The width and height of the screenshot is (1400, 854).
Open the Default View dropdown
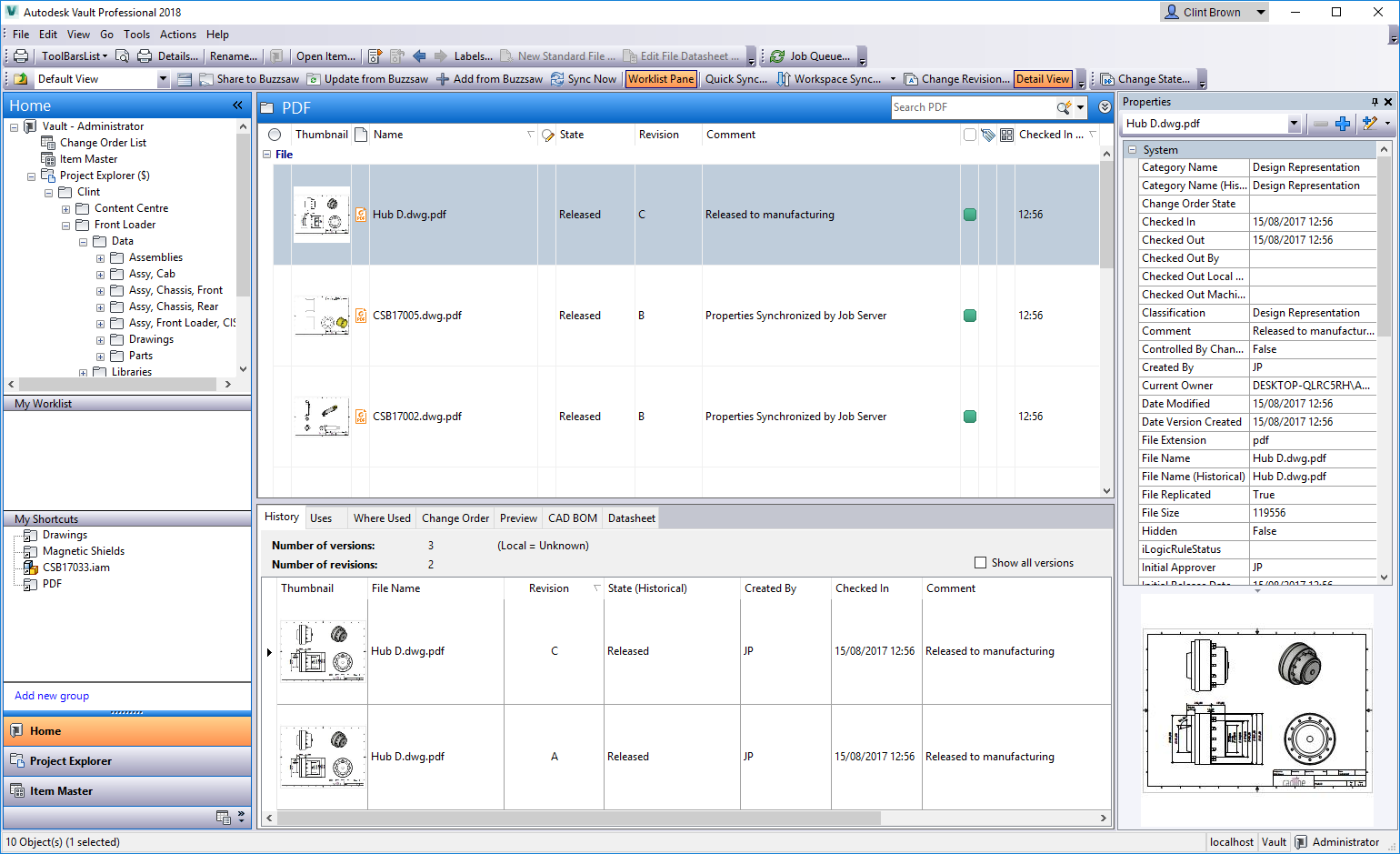[x=164, y=79]
